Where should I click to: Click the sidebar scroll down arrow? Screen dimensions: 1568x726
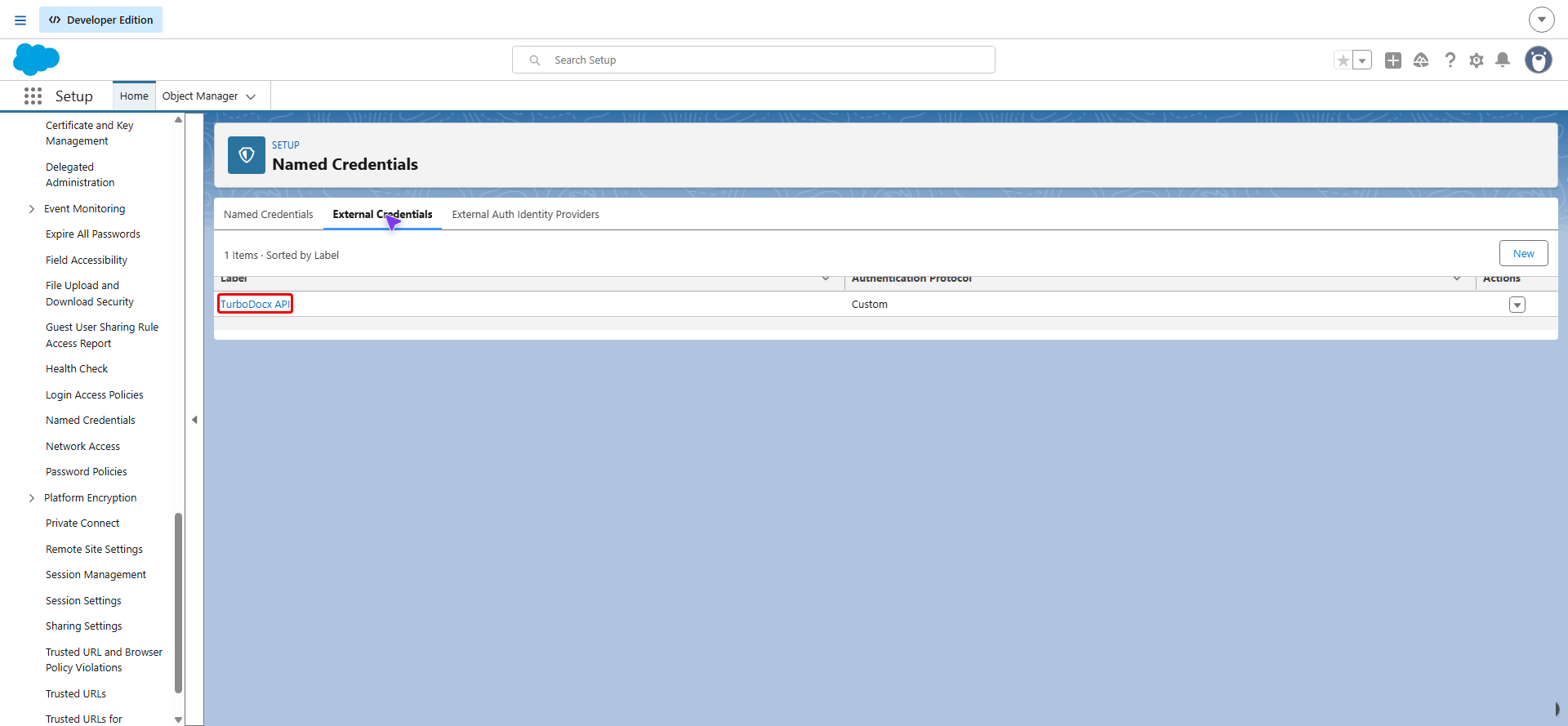pos(178,719)
